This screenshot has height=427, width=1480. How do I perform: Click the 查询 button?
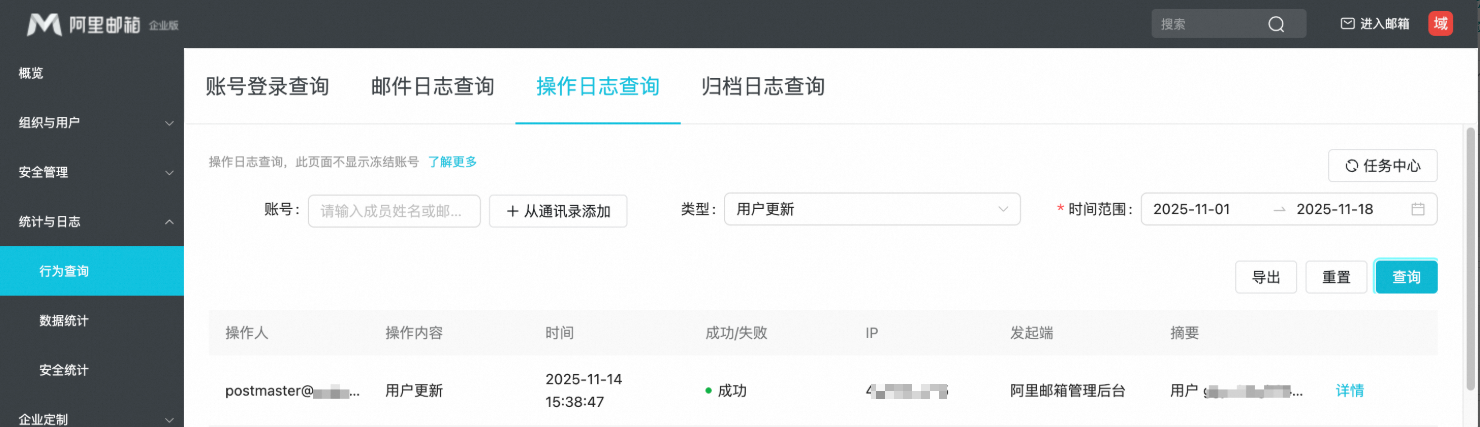coord(1406,277)
